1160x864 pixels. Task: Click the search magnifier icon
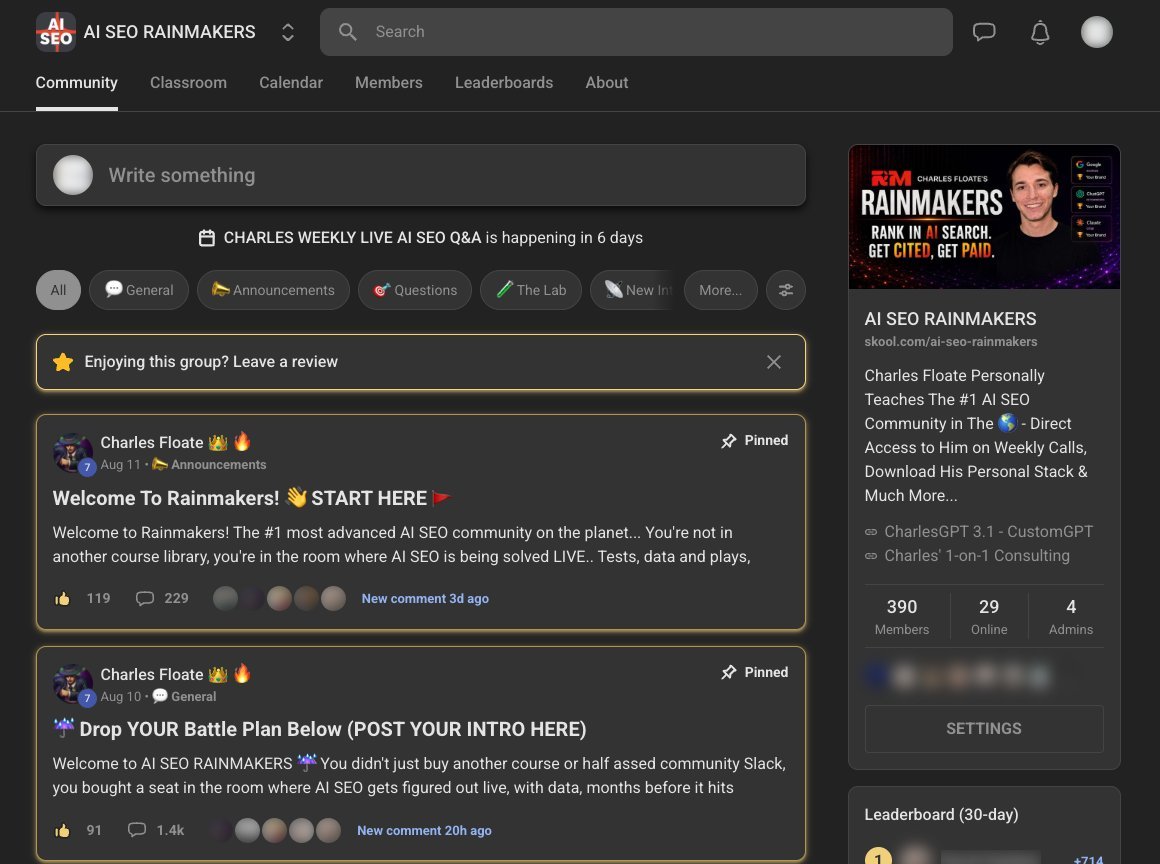(348, 32)
